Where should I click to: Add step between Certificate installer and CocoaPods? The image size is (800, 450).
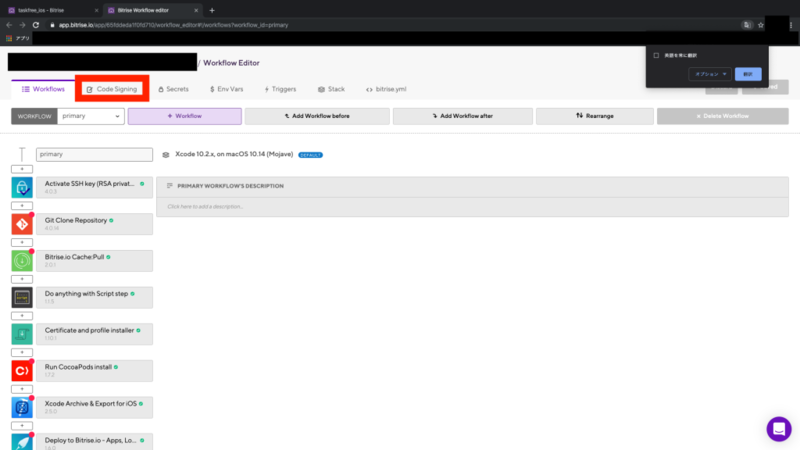(x=22, y=353)
